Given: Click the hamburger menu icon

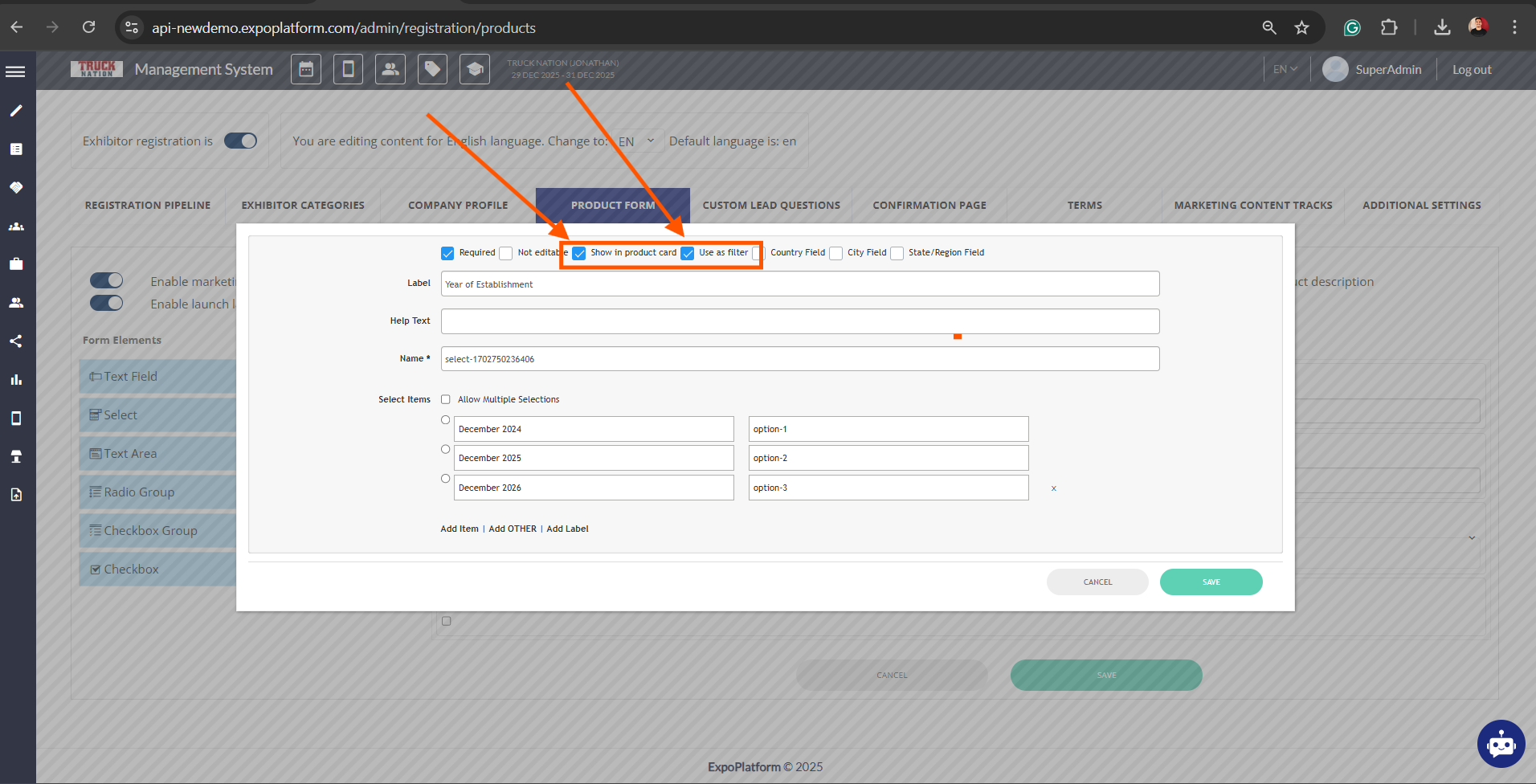Looking at the screenshot, I should click(x=15, y=71).
